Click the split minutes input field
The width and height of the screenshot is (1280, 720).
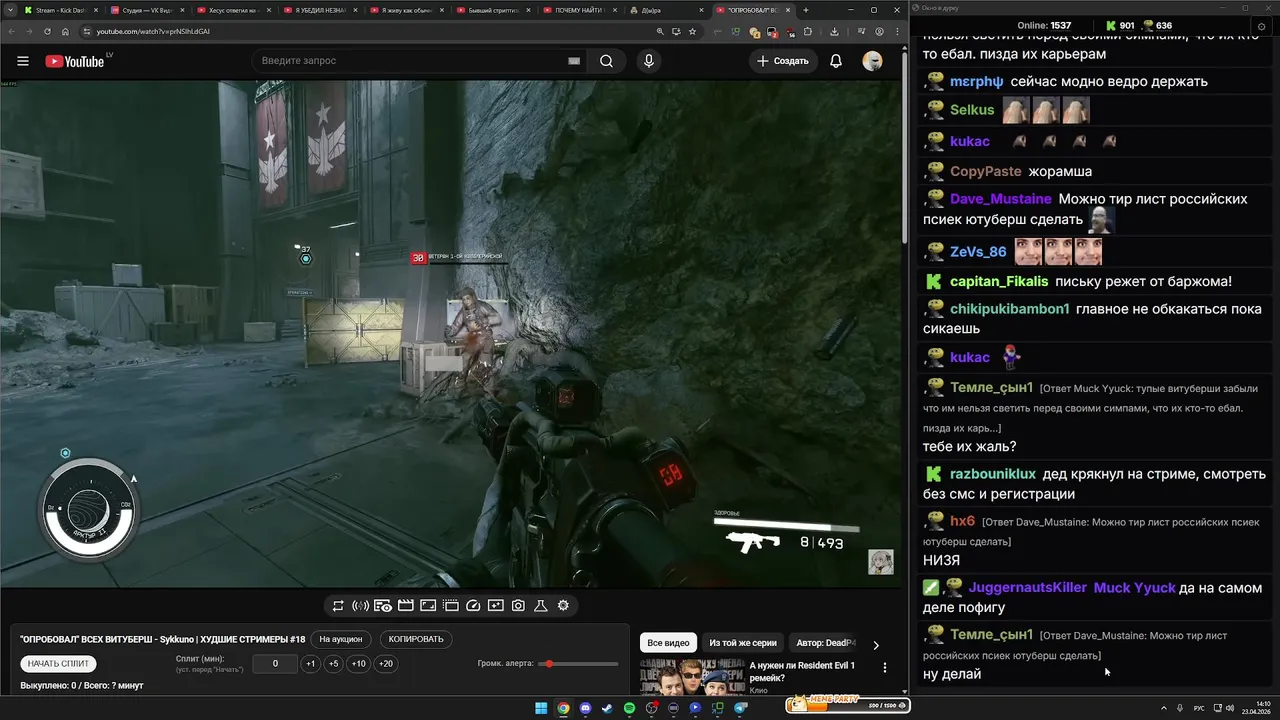pos(275,663)
